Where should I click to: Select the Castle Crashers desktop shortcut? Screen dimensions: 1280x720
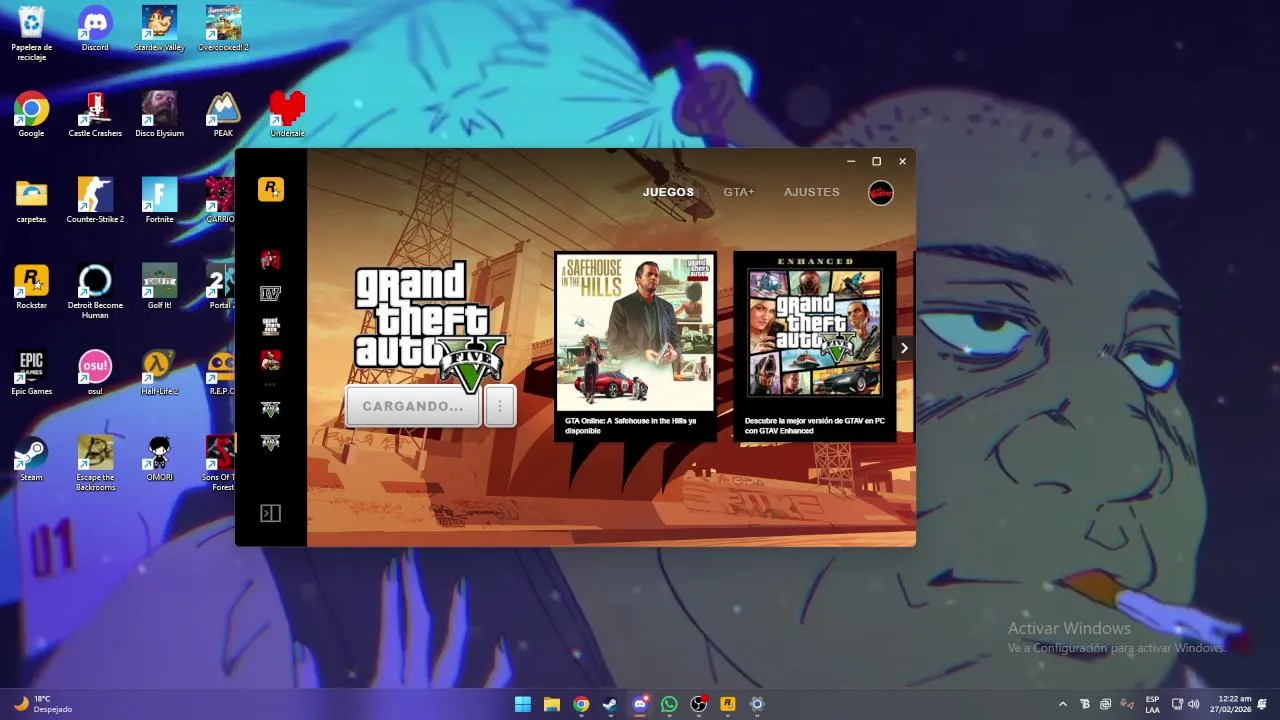pyautogui.click(x=95, y=115)
